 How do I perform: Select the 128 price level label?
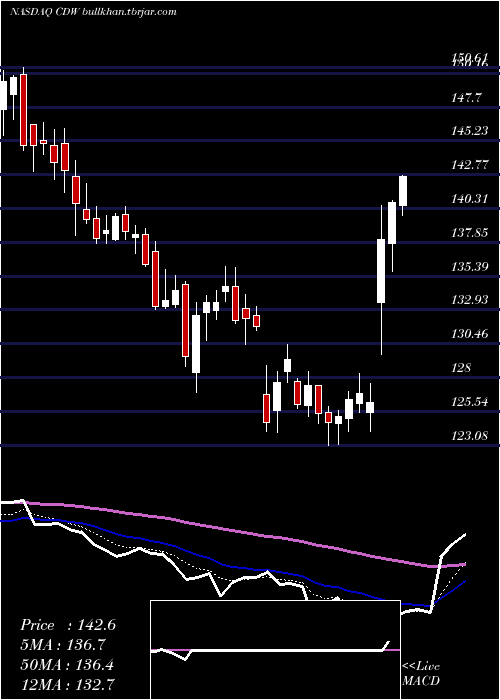(461, 367)
